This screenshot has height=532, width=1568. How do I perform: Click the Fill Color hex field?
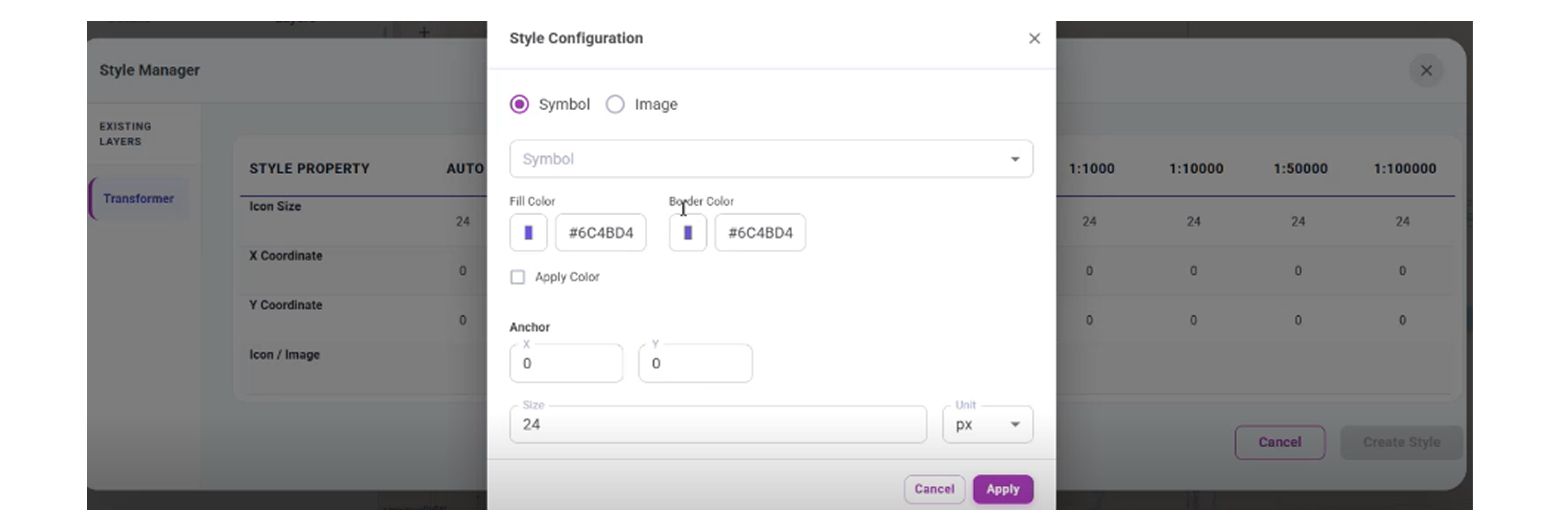pyautogui.click(x=600, y=232)
